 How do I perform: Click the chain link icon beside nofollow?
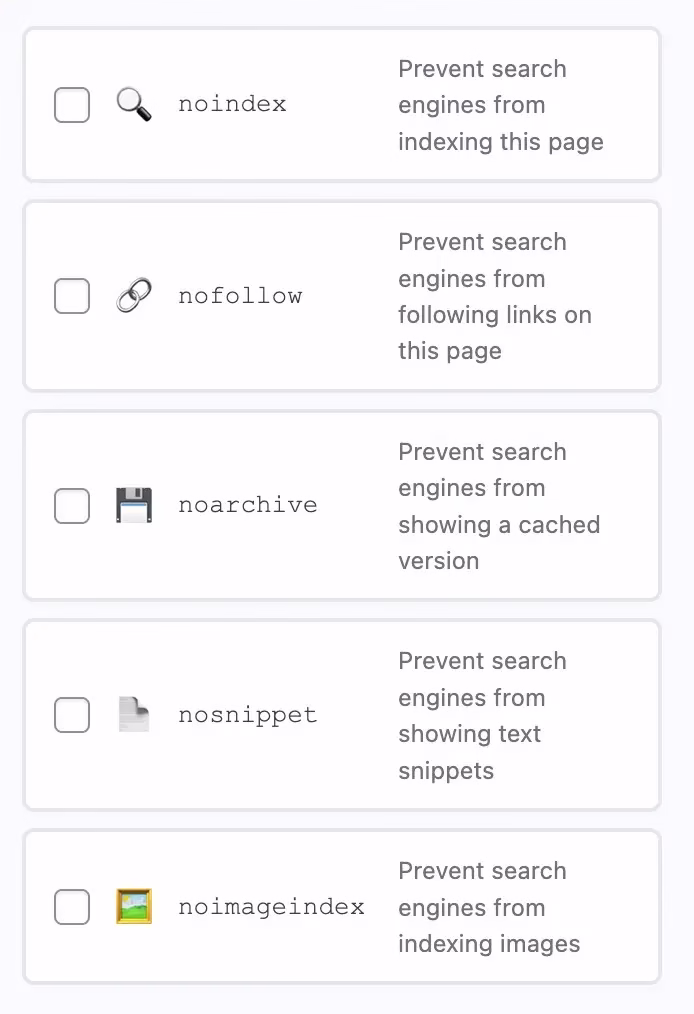134,295
